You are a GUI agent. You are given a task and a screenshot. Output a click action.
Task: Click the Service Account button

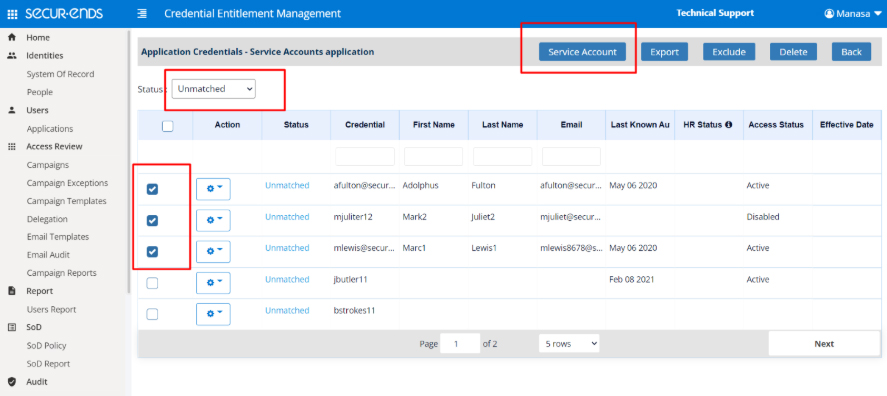tap(582, 51)
